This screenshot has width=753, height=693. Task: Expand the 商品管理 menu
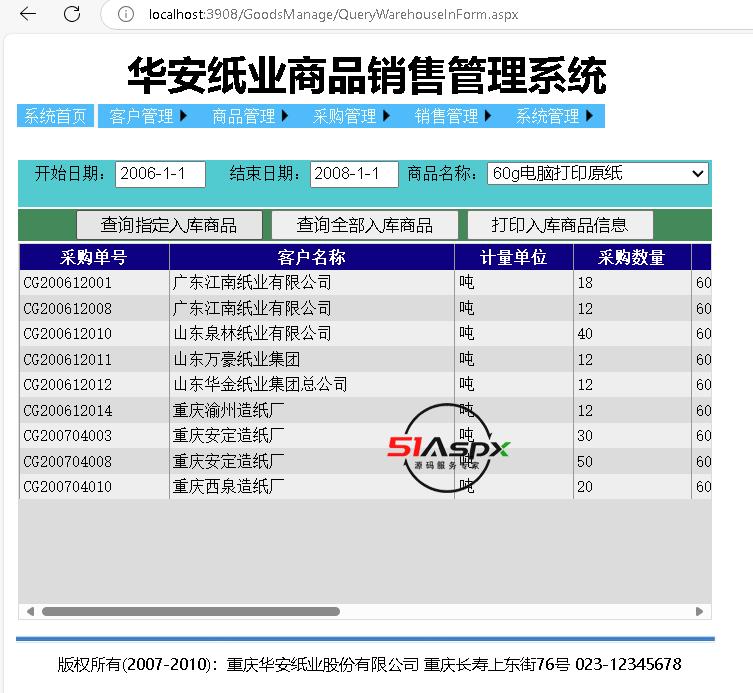250,116
